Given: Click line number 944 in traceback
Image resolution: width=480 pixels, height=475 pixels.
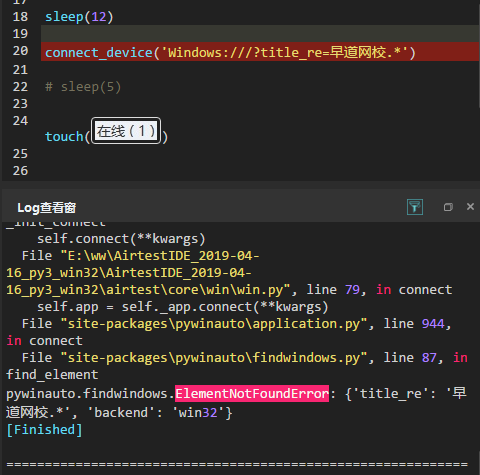Looking at the screenshot, I should click(x=433, y=324).
